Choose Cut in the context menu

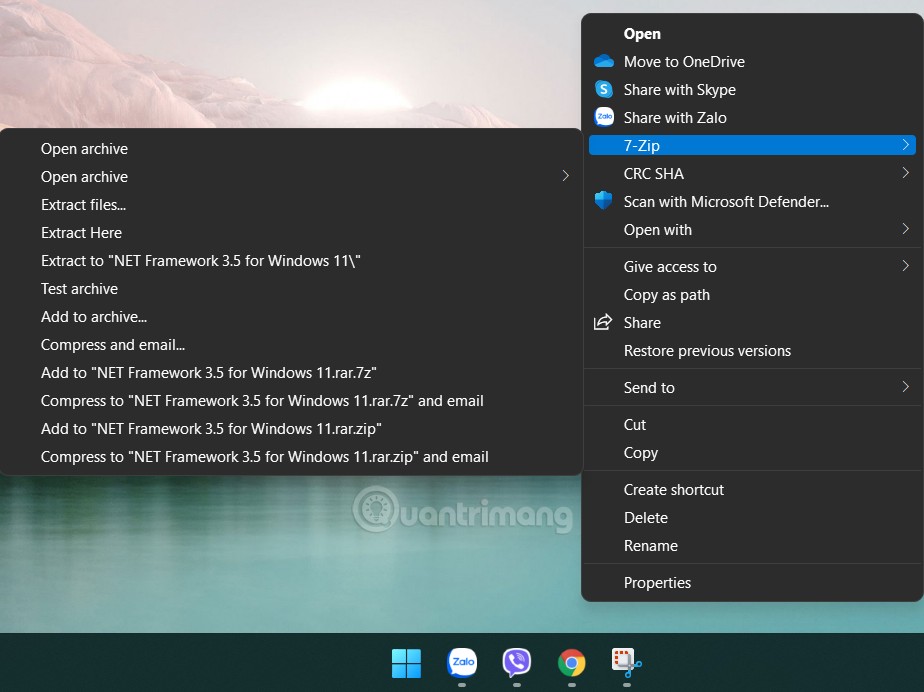point(752,424)
